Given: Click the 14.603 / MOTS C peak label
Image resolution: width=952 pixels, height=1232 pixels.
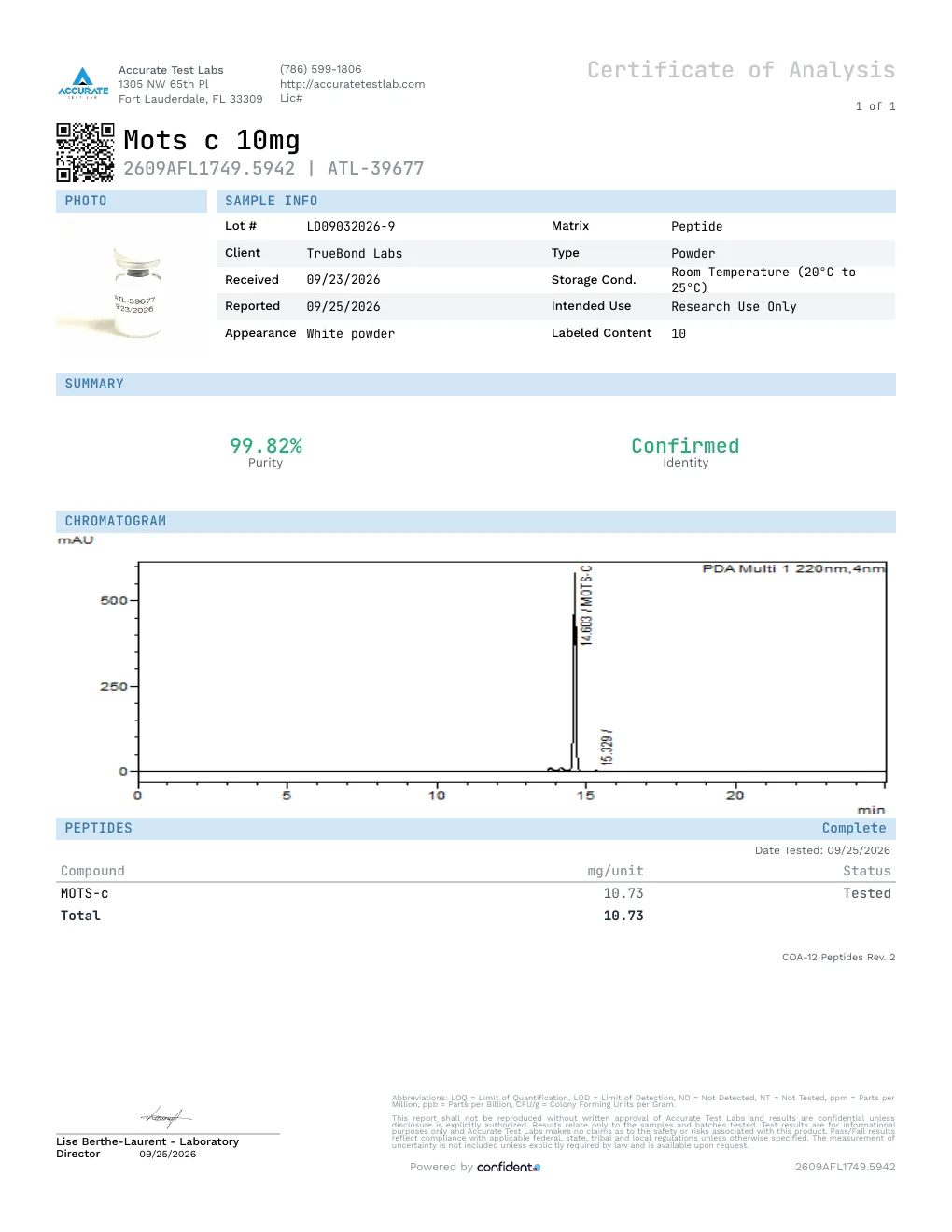Looking at the screenshot, I should coord(586,605).
